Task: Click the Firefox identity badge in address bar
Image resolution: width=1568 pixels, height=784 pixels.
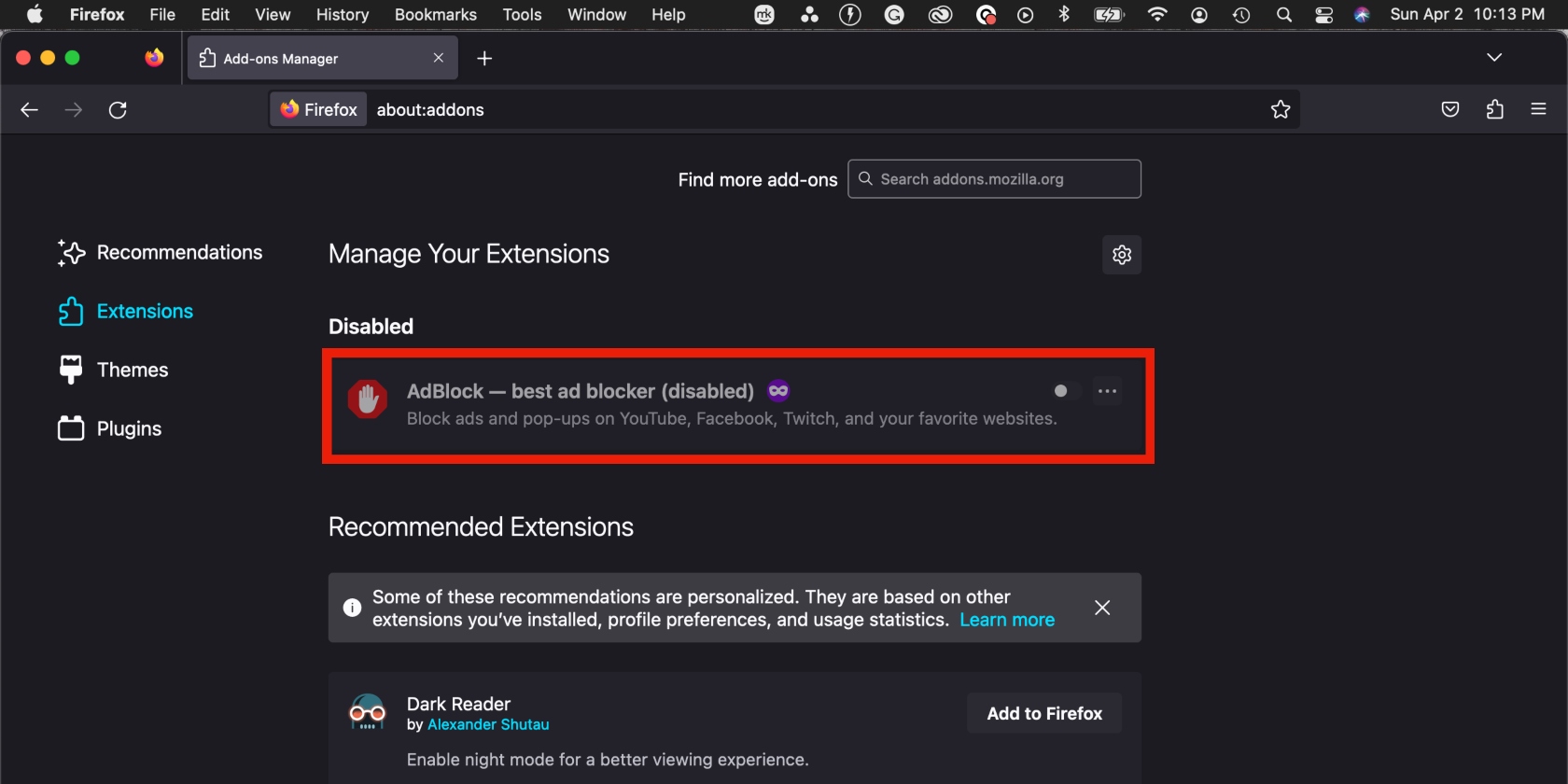Action: point(319,110)
